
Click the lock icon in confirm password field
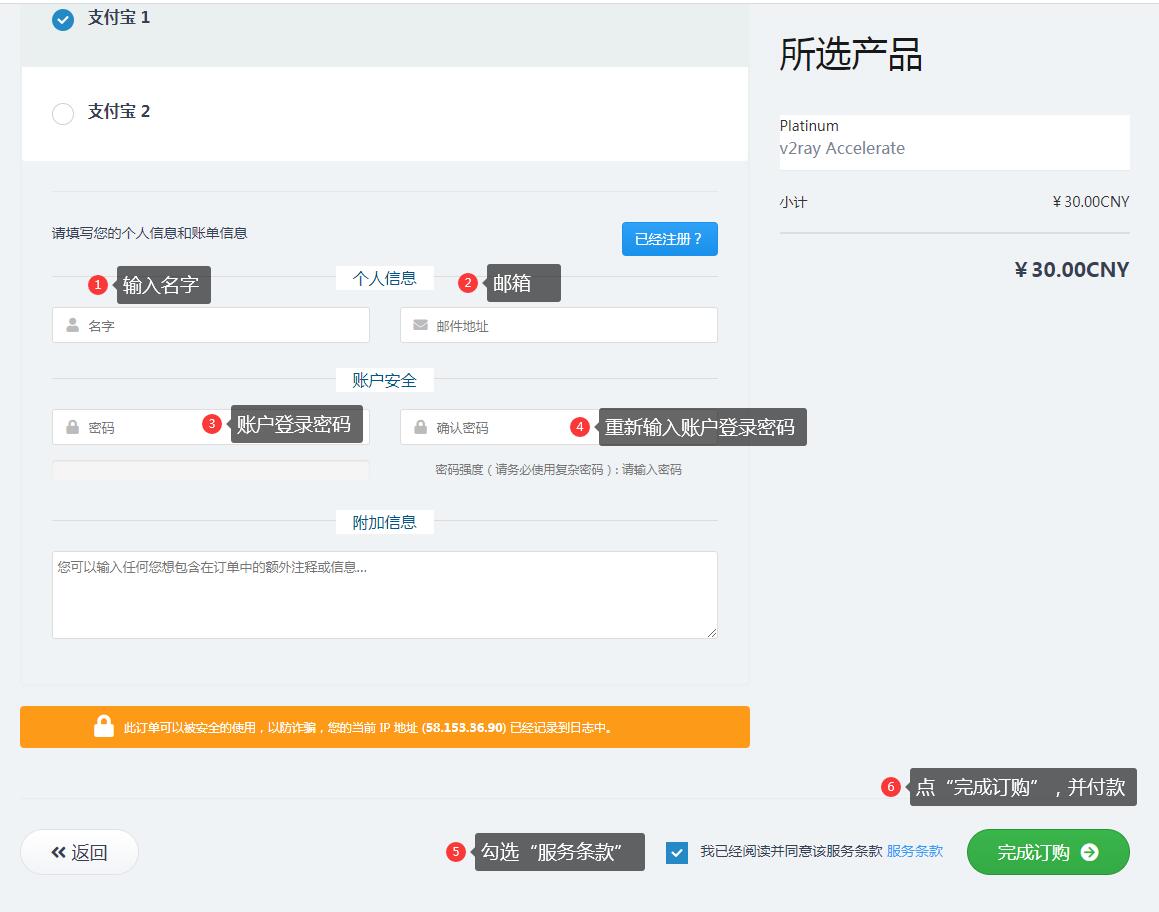pos(420,427)
